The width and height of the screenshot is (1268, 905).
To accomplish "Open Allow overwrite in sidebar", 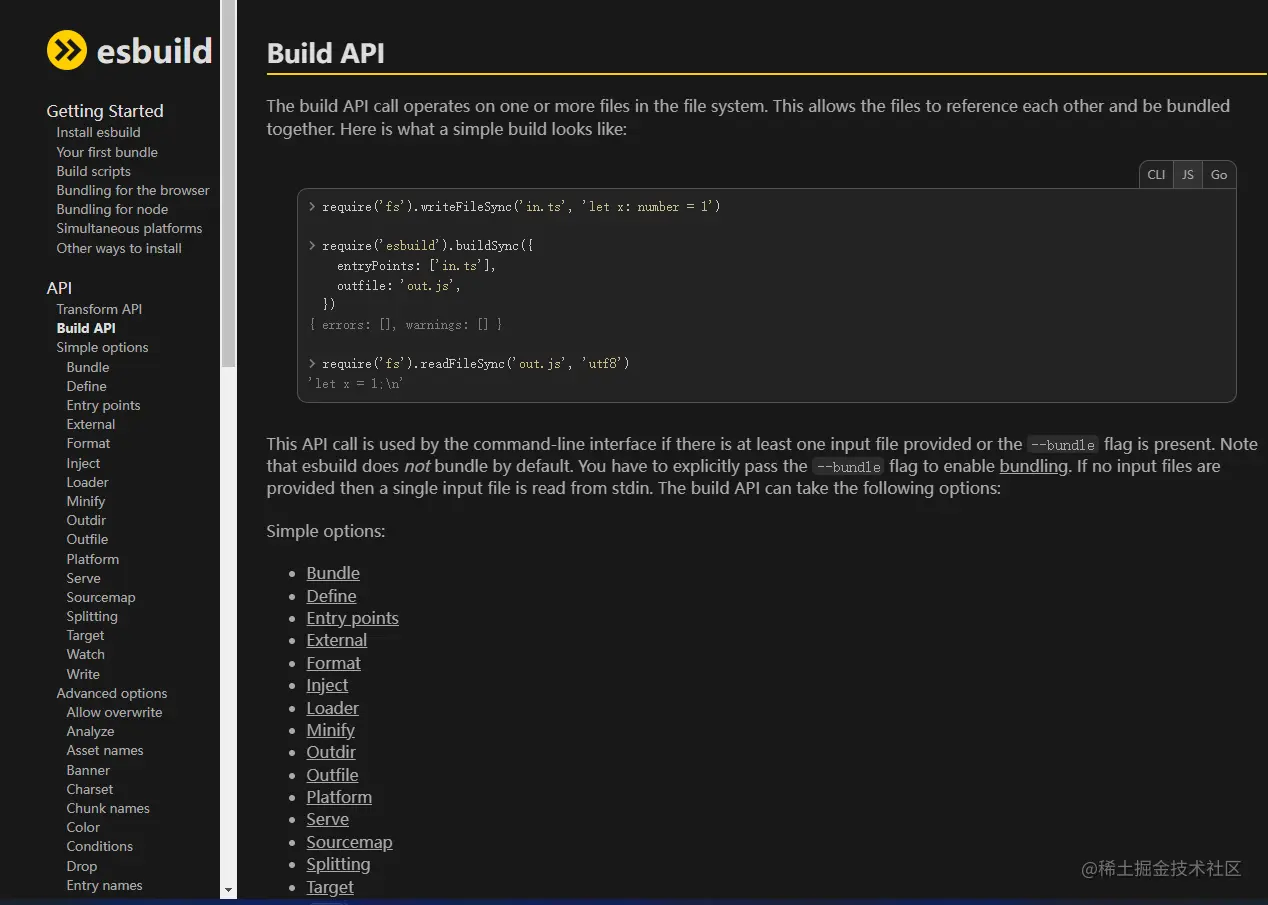I will click(114, 712).
